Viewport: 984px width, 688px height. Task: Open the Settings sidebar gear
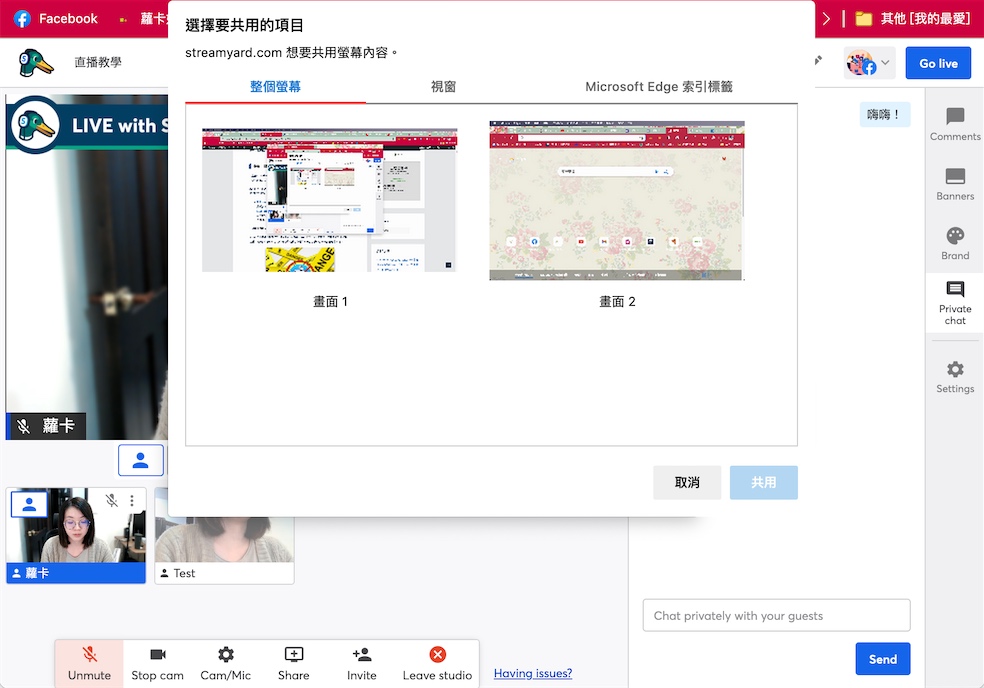tap(955, 377)
